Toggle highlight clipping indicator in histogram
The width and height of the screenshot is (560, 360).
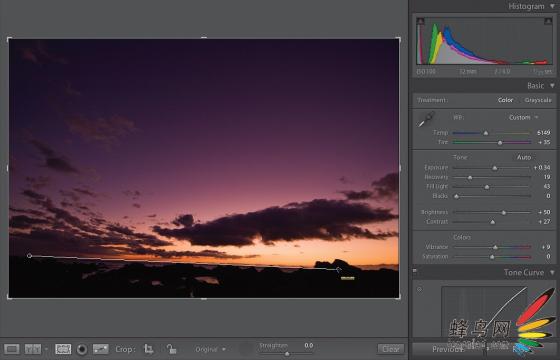coord(548,21)
